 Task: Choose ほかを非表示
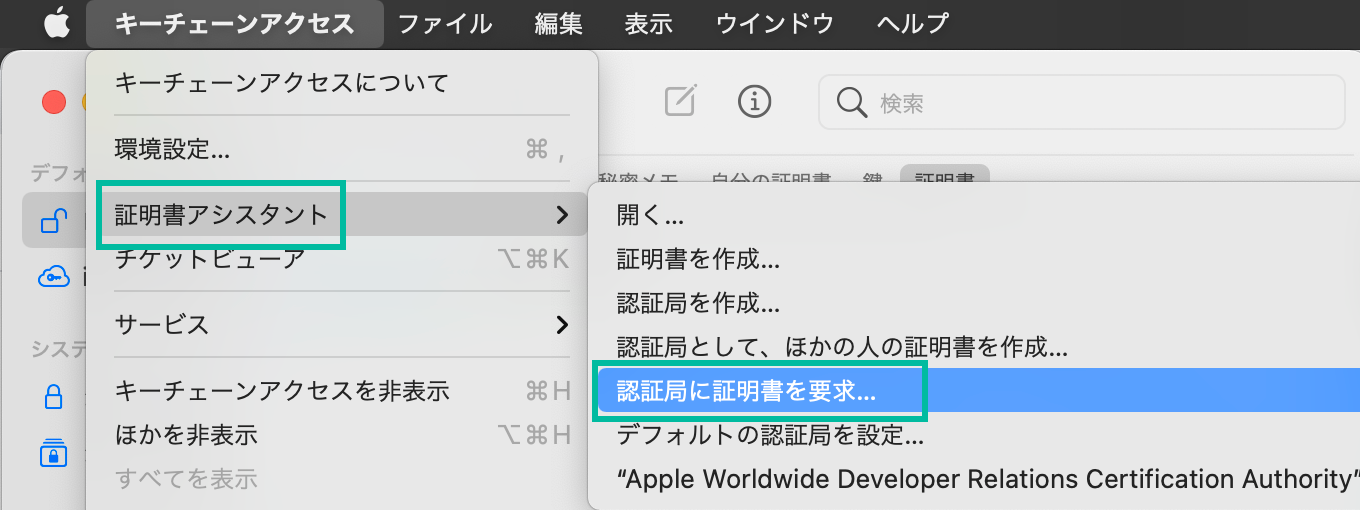click(342, 435)
